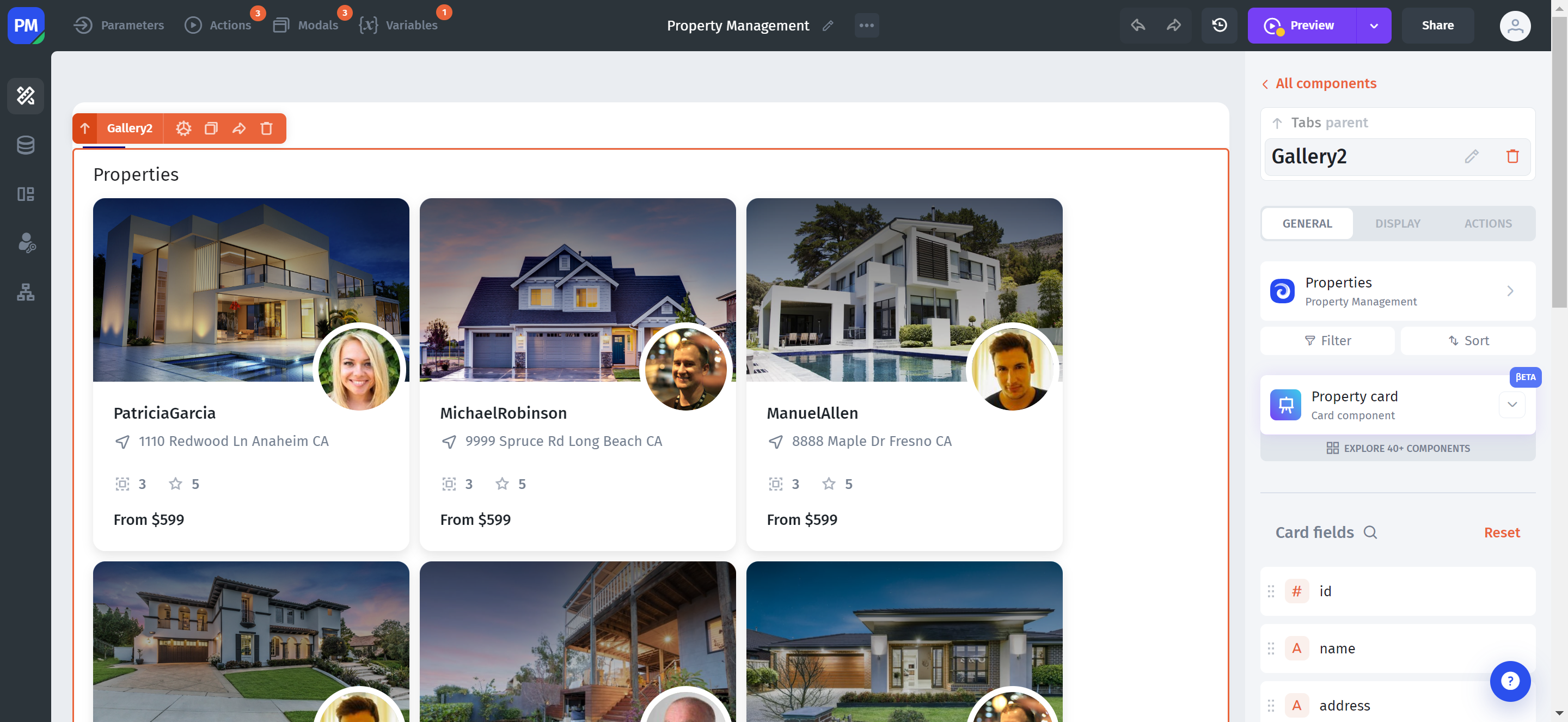This screenshot has width=1568, height=722.
Task: Open the Modals menu
Action: pos(305,25)
